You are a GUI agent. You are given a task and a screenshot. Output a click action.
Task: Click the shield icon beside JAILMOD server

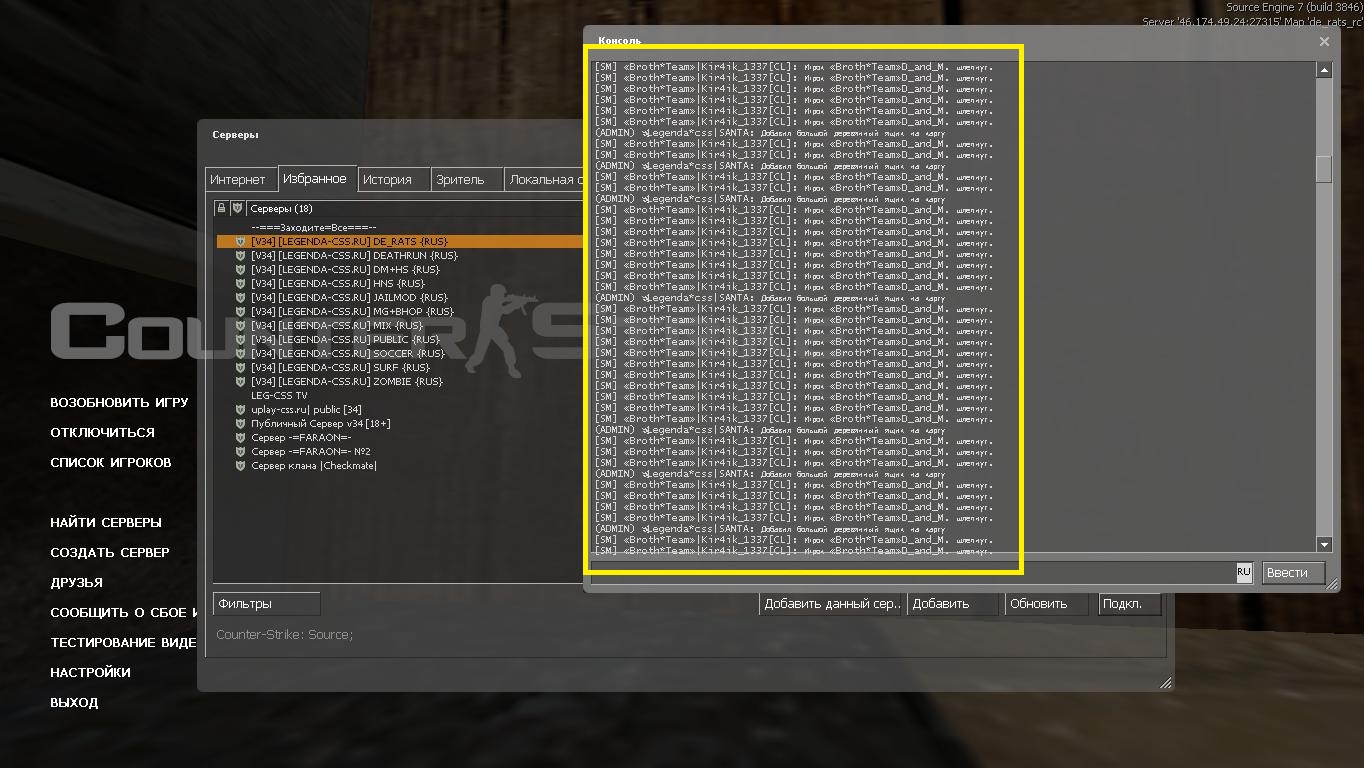(x=240, y=297)
